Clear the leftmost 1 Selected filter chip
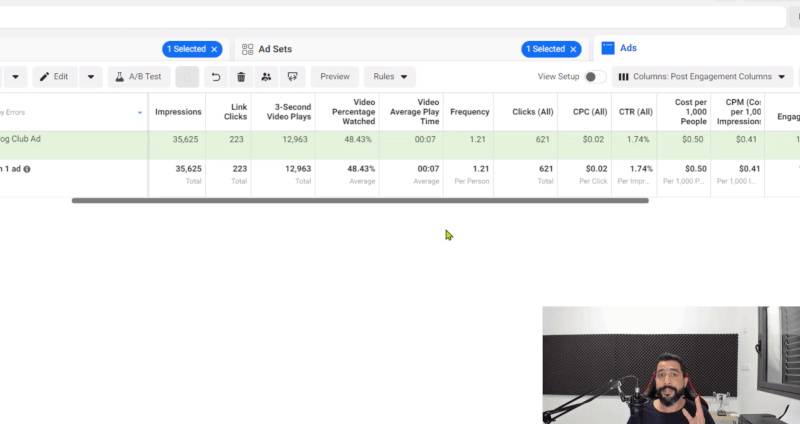This screenshot has height=424, width=800. pyautogui.click(x=214, y=49)
